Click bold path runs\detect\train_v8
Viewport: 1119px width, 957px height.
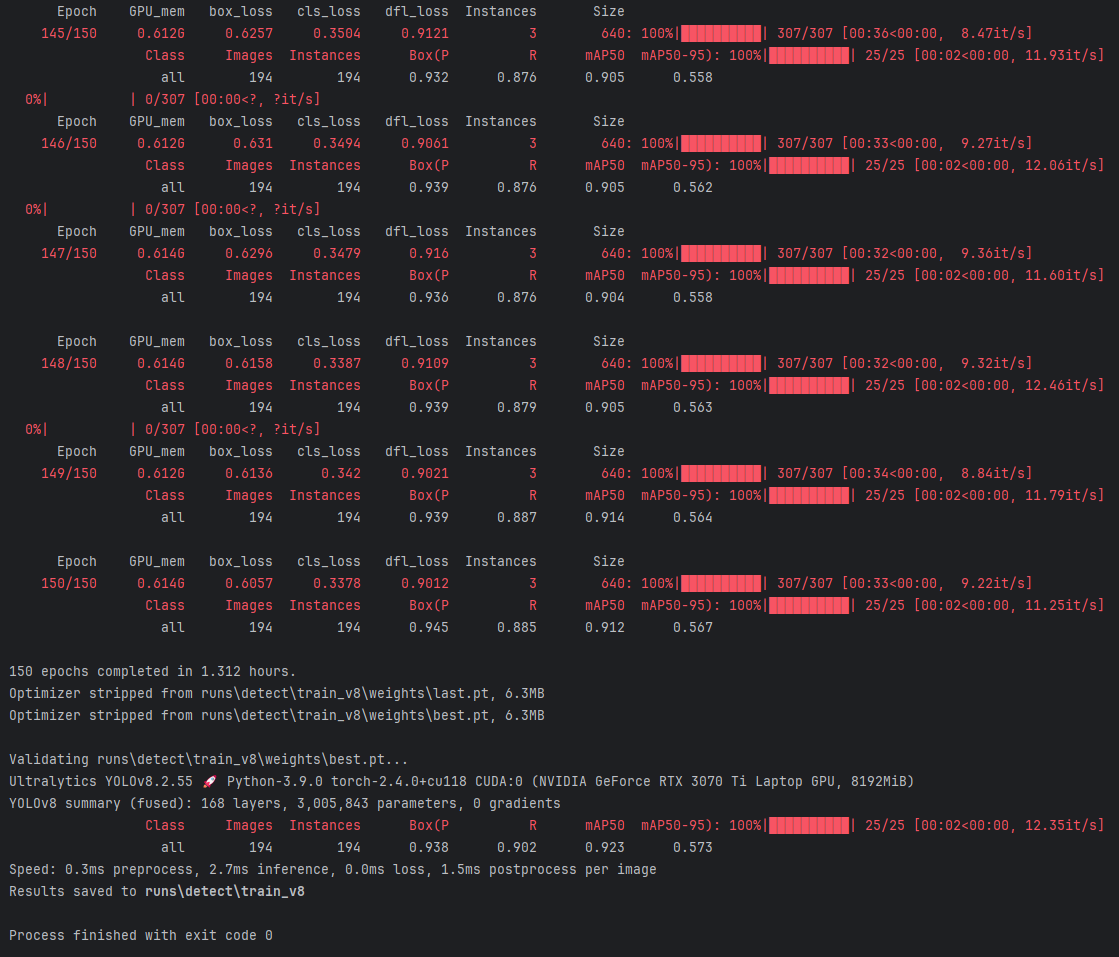[225, 891]
